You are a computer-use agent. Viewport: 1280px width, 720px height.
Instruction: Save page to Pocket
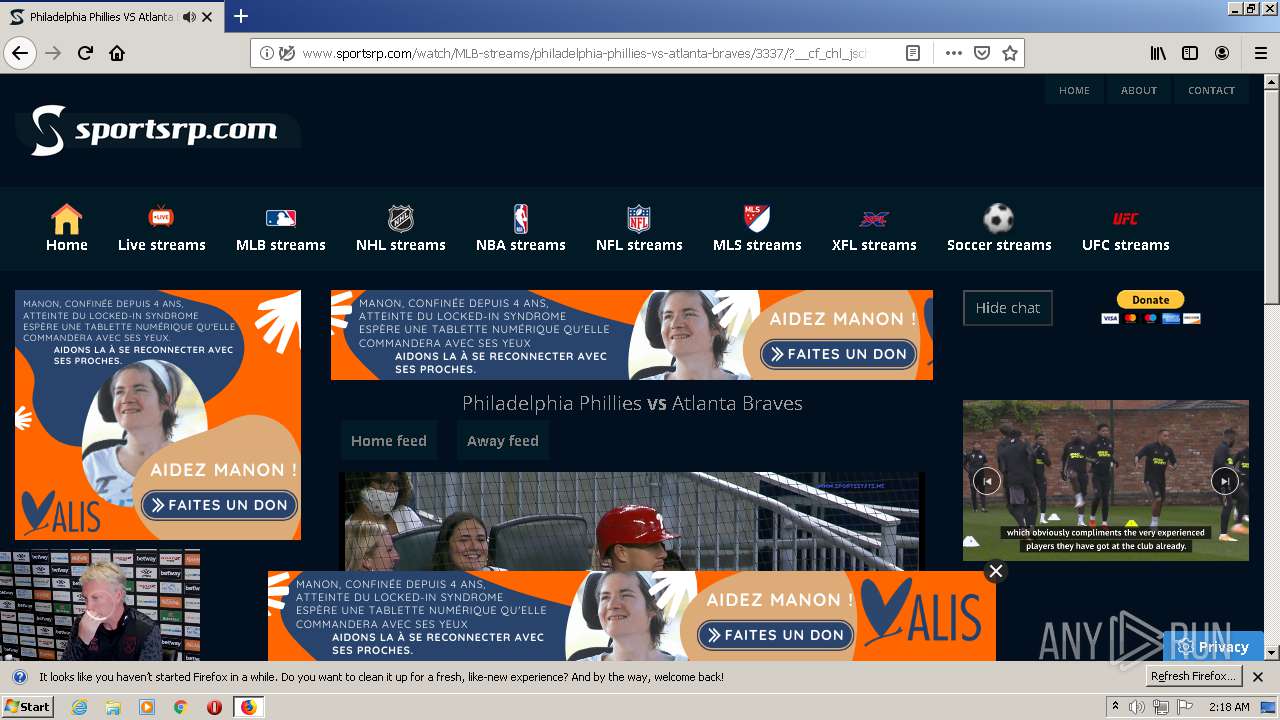(982, 53)
